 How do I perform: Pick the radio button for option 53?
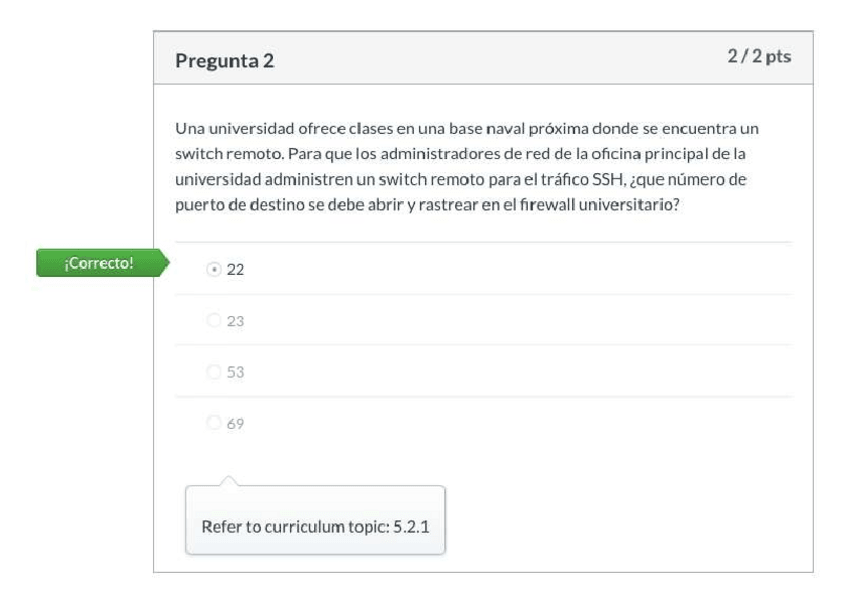point(213,372)
